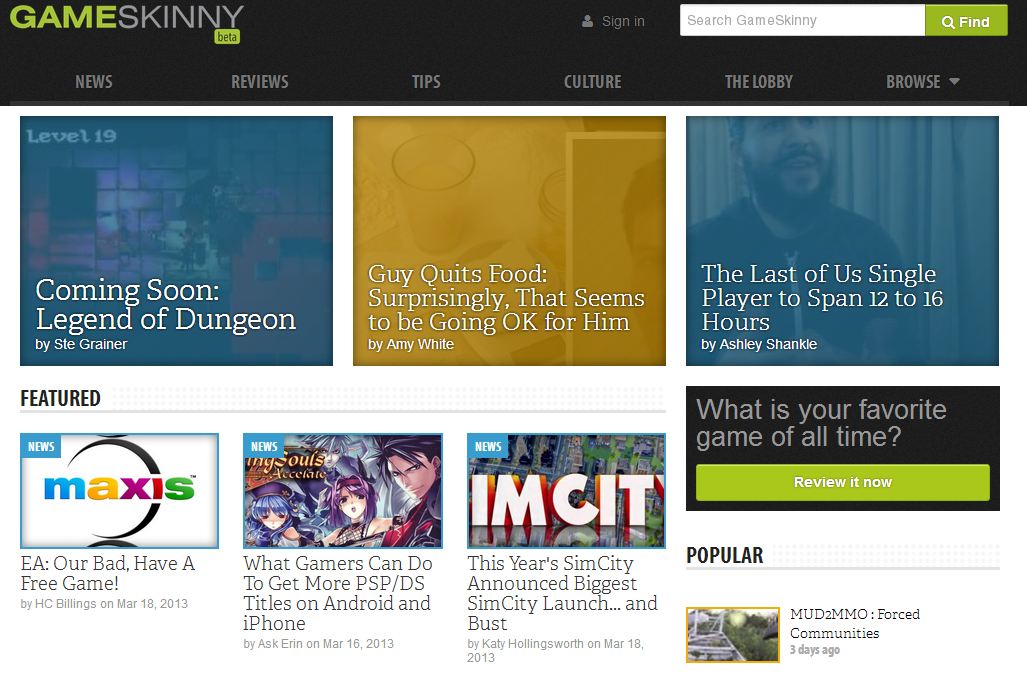Open the PSP/DS Titles on Android headline
The width and height of the screenshot is (1027, 679).
(337, 593)
